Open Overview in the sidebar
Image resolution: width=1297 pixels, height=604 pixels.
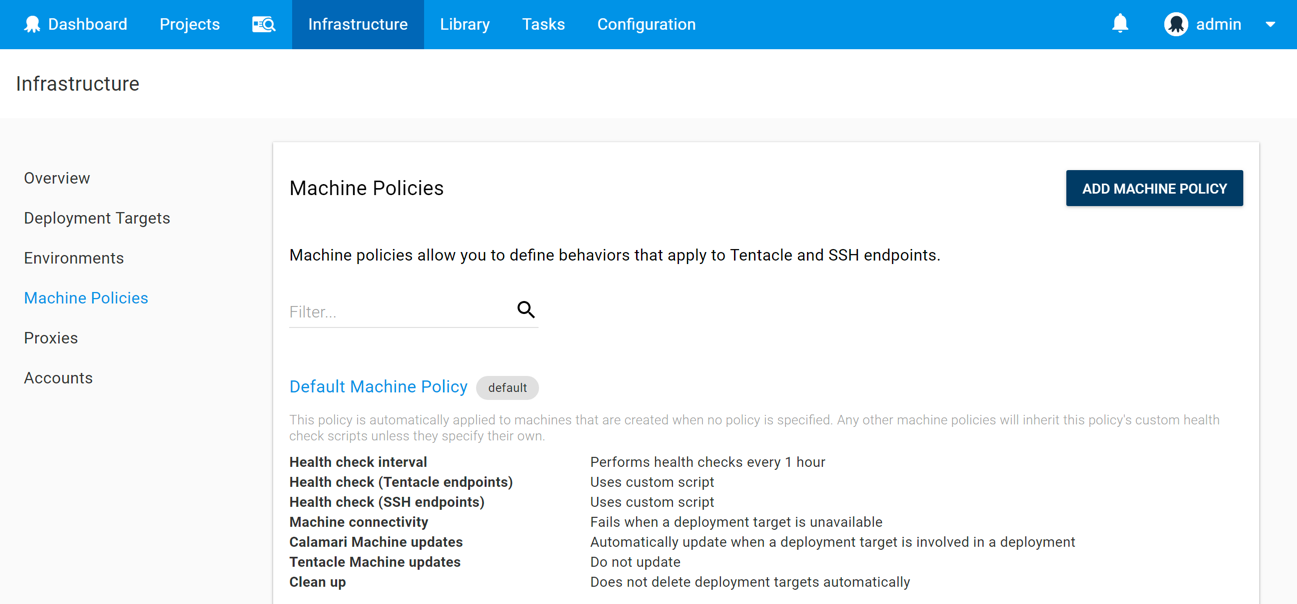[x=57, y=178]
